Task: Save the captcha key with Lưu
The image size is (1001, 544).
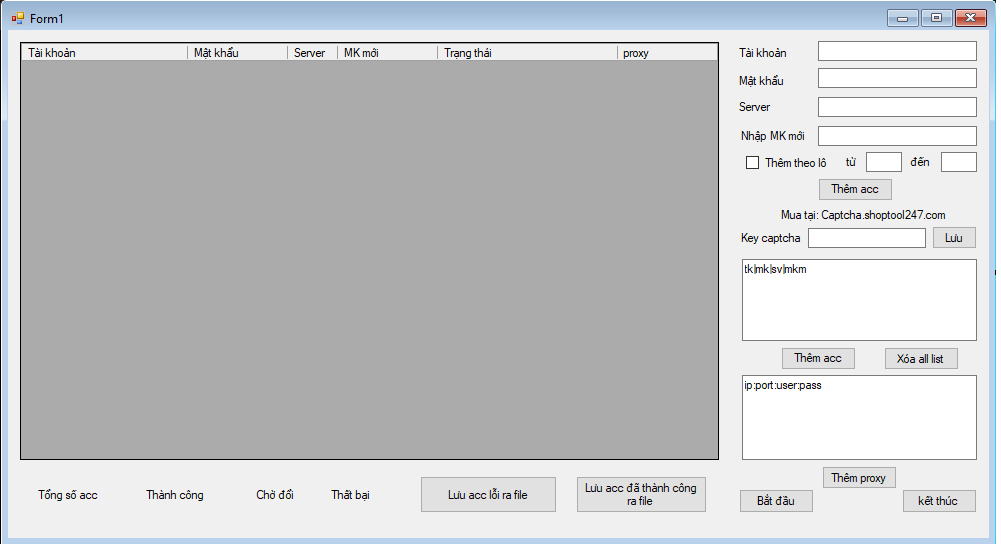Action: [x=954, y=238]
